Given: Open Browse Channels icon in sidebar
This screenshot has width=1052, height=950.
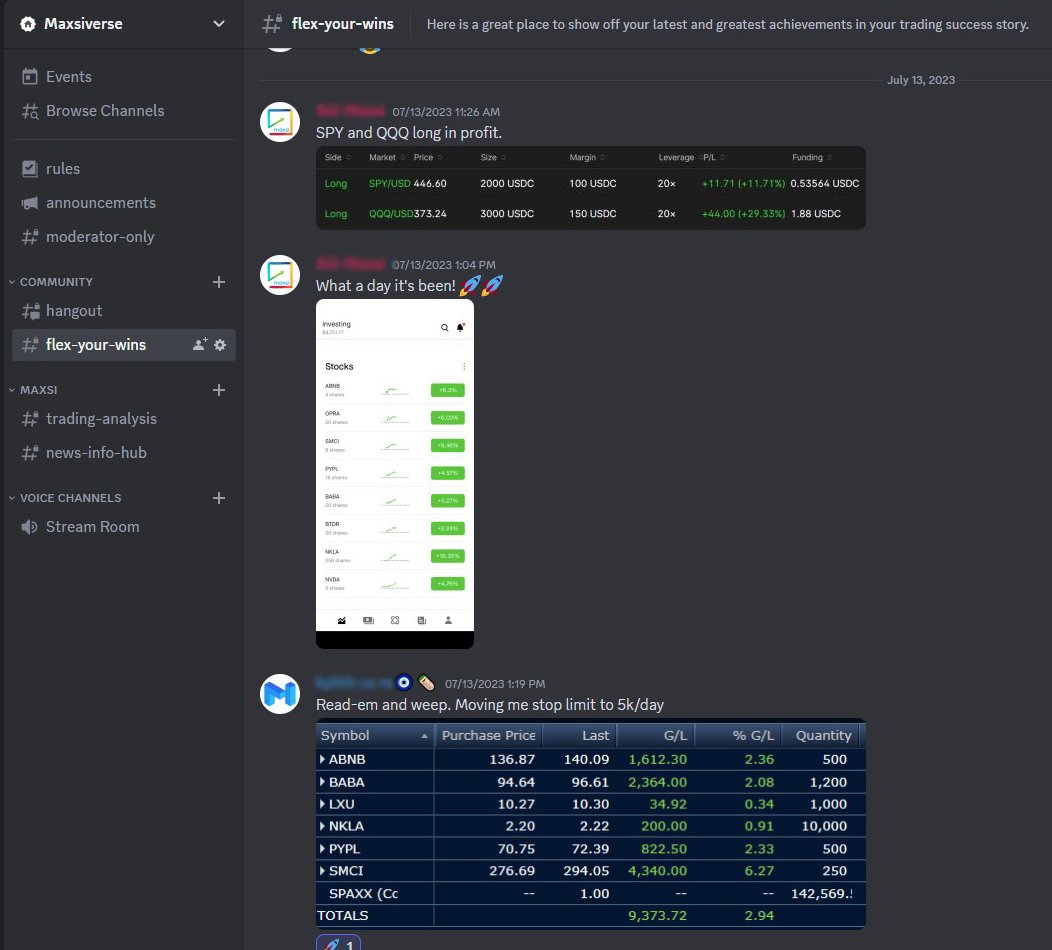Looking at the screenshot, I should tap(30, 111).
